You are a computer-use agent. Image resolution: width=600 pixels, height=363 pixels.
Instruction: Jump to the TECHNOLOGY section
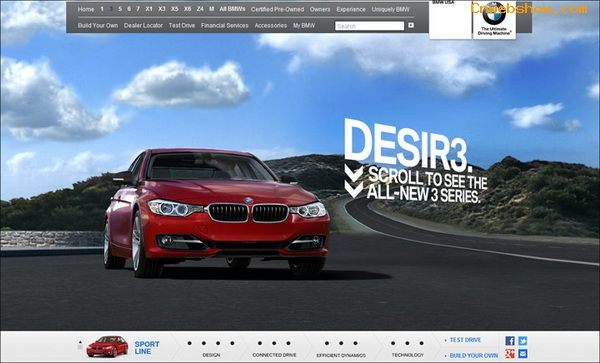(408, 355)
